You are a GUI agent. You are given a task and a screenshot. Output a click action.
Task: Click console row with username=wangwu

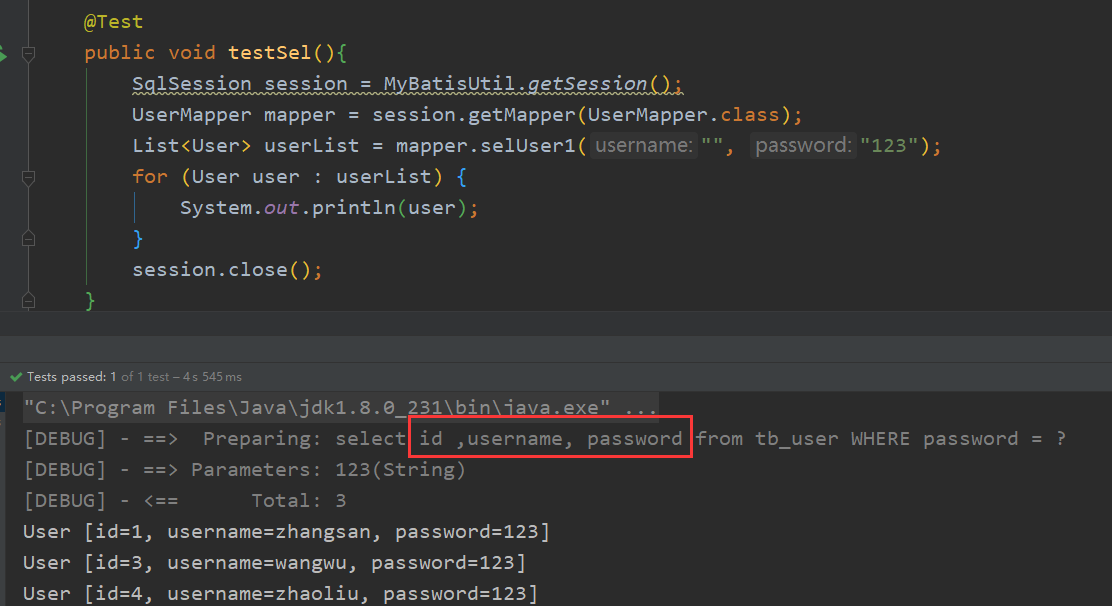pyautogui.click(x=274, y=563)
